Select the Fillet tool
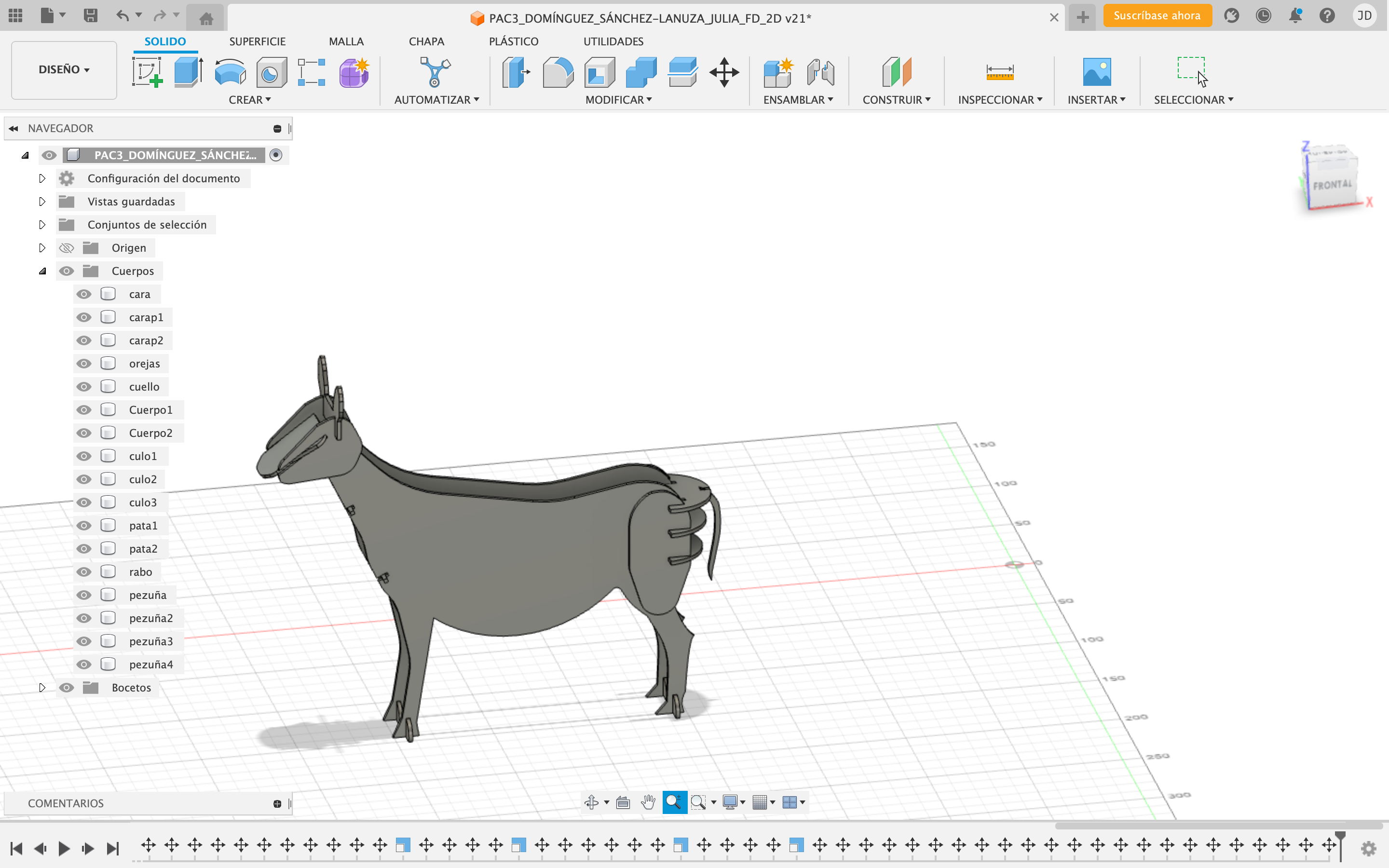The image size is (1389, 868). [558, 72]
